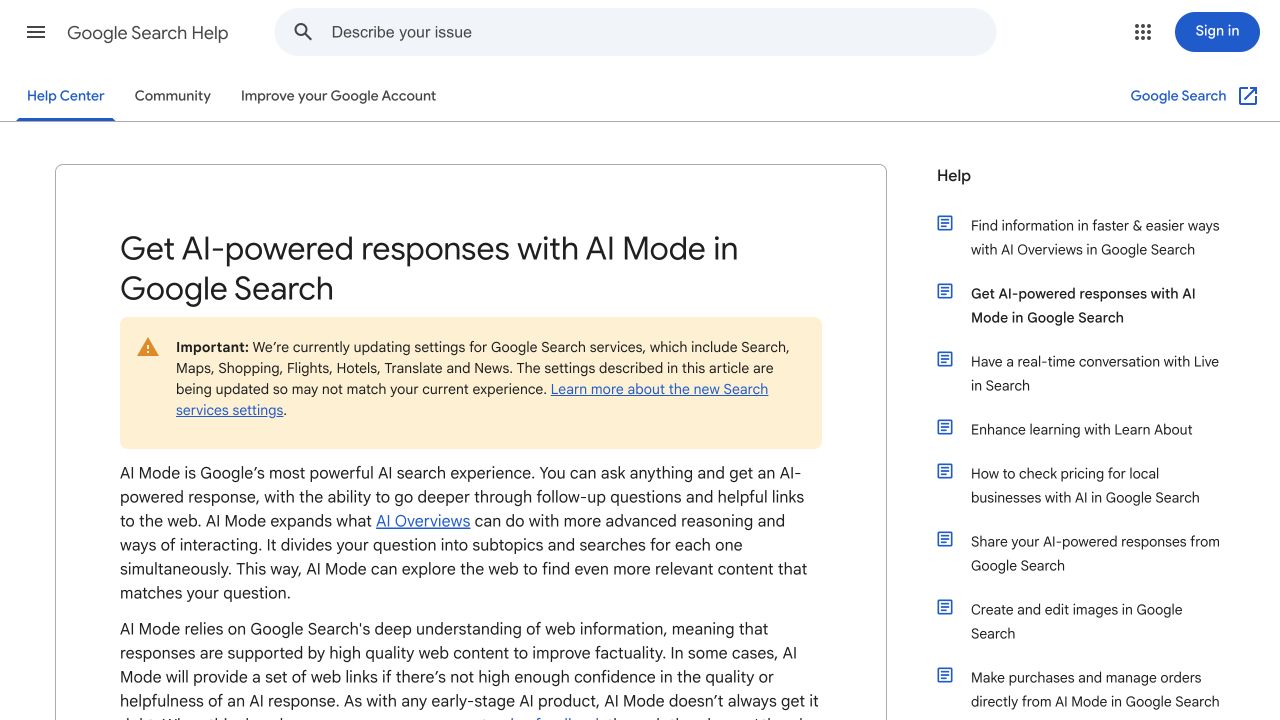Click the article icon beside Live in Search
Image resolution: width=1280 pixels, height=720 pixels.
(945, 359)
